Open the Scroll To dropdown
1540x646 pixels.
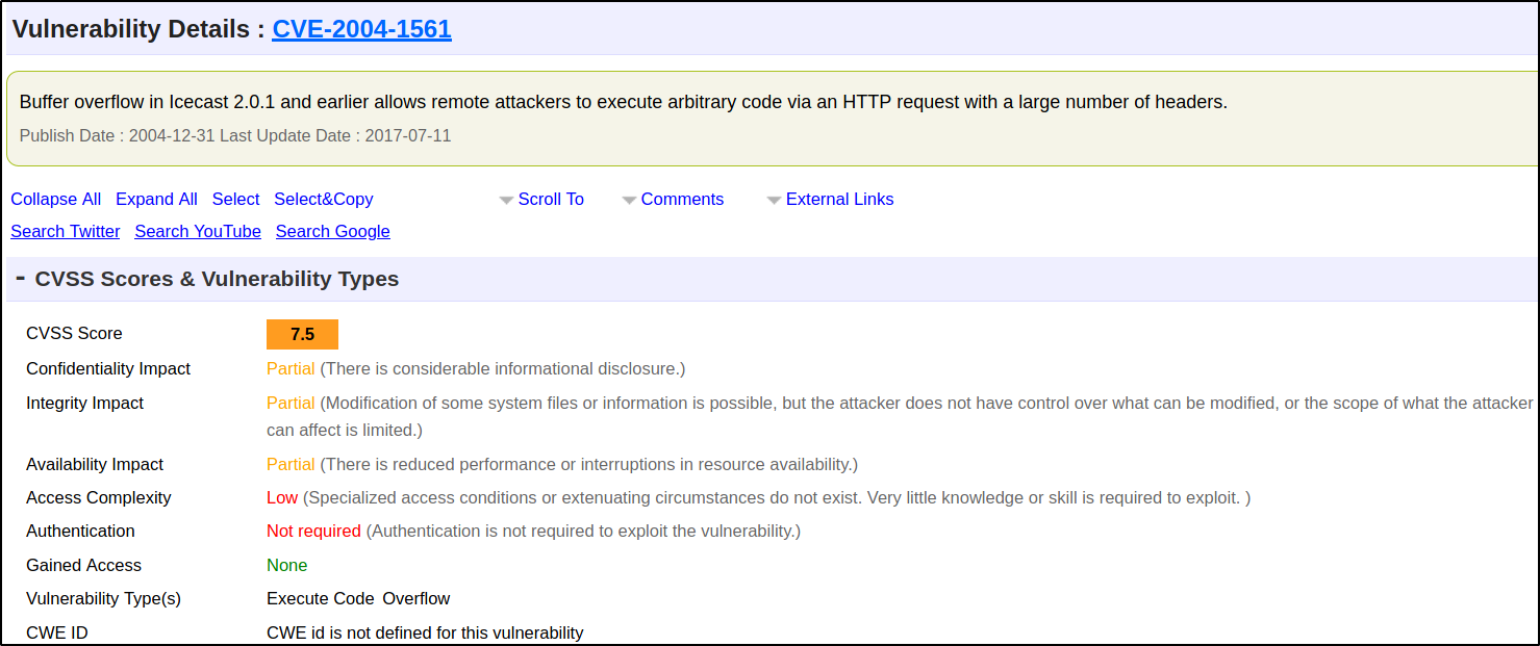click(x=551, y=199)
